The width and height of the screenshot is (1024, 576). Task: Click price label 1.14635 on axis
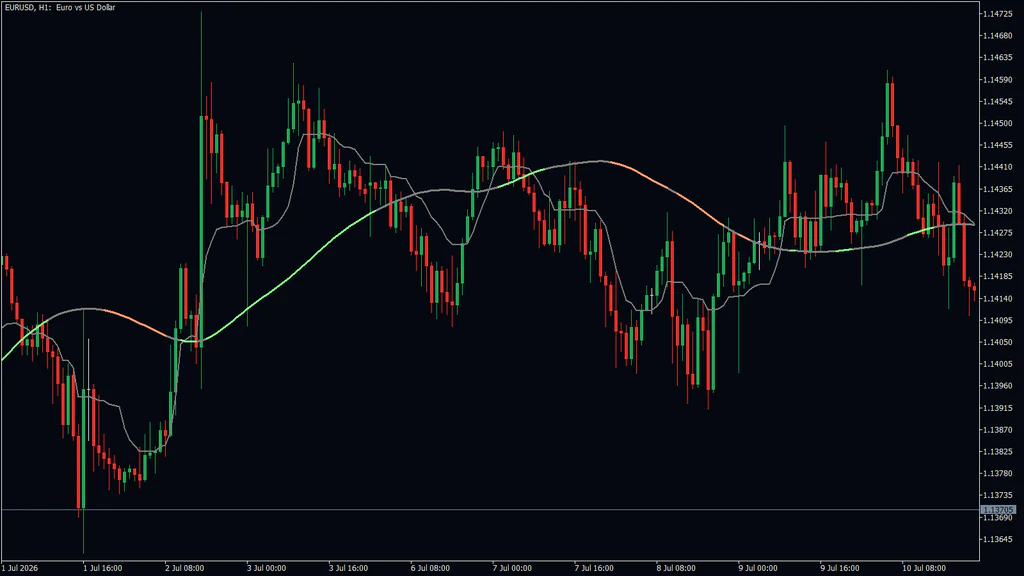pyautogui.click(x=998, y=57)
